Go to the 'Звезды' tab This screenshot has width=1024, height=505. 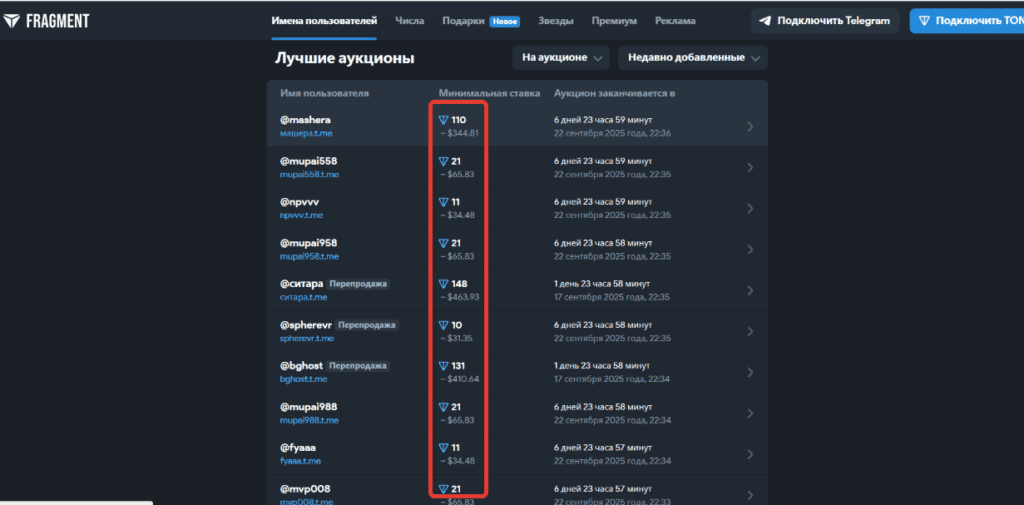(x=558, y=21)
